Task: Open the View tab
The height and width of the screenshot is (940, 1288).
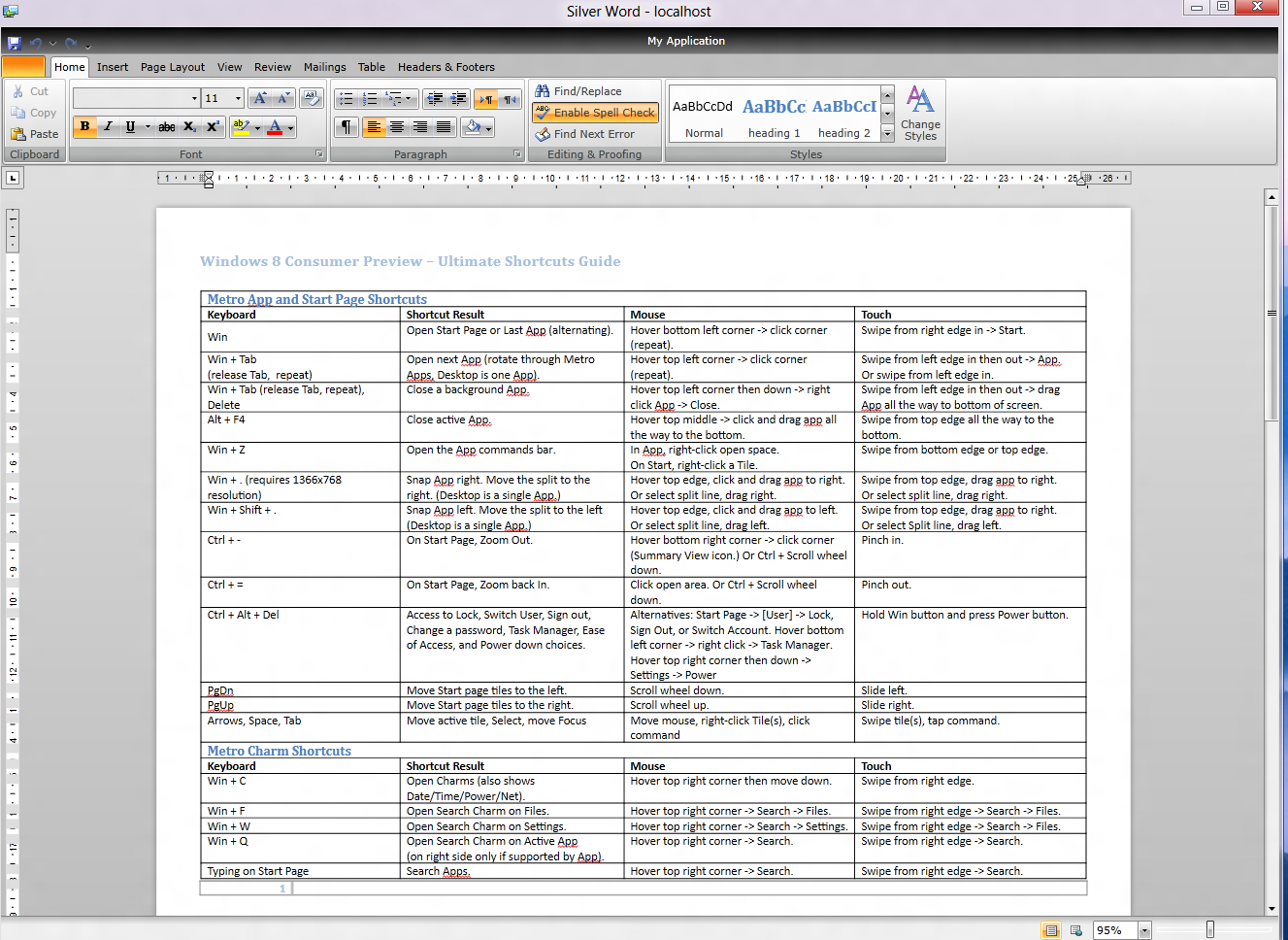Action: (230, 67)
